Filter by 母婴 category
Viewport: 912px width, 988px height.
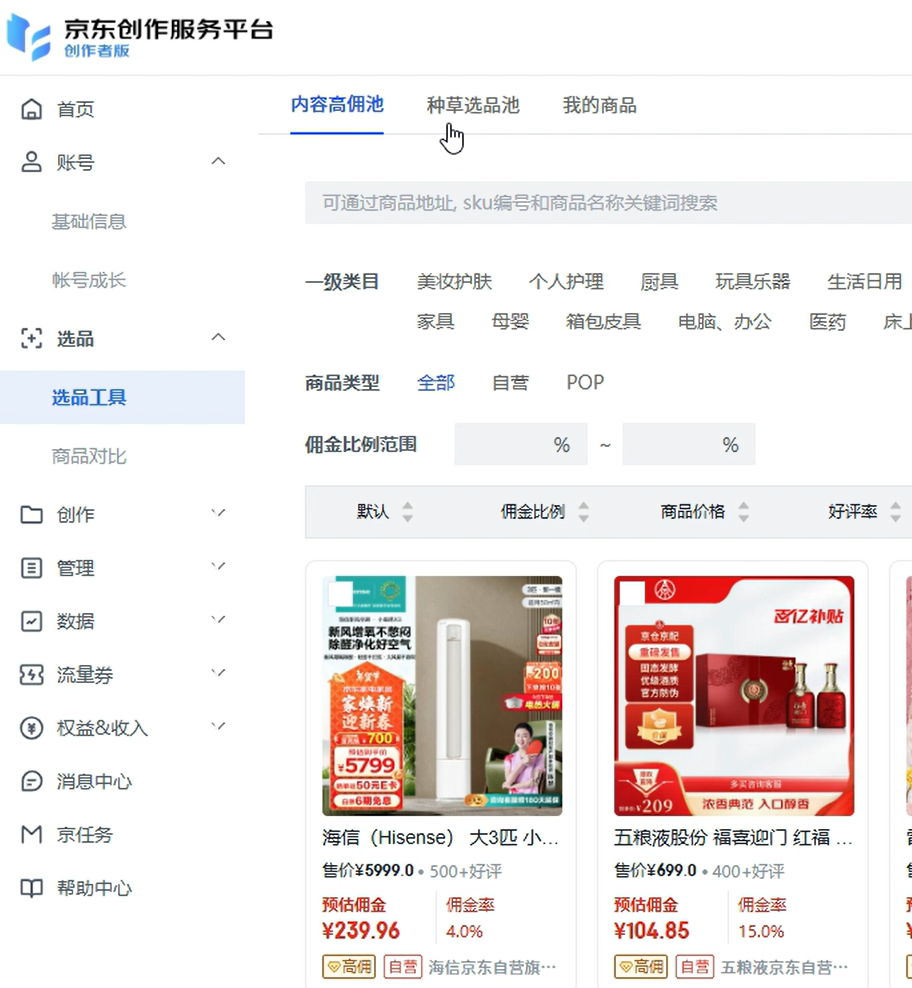point(511,321)
